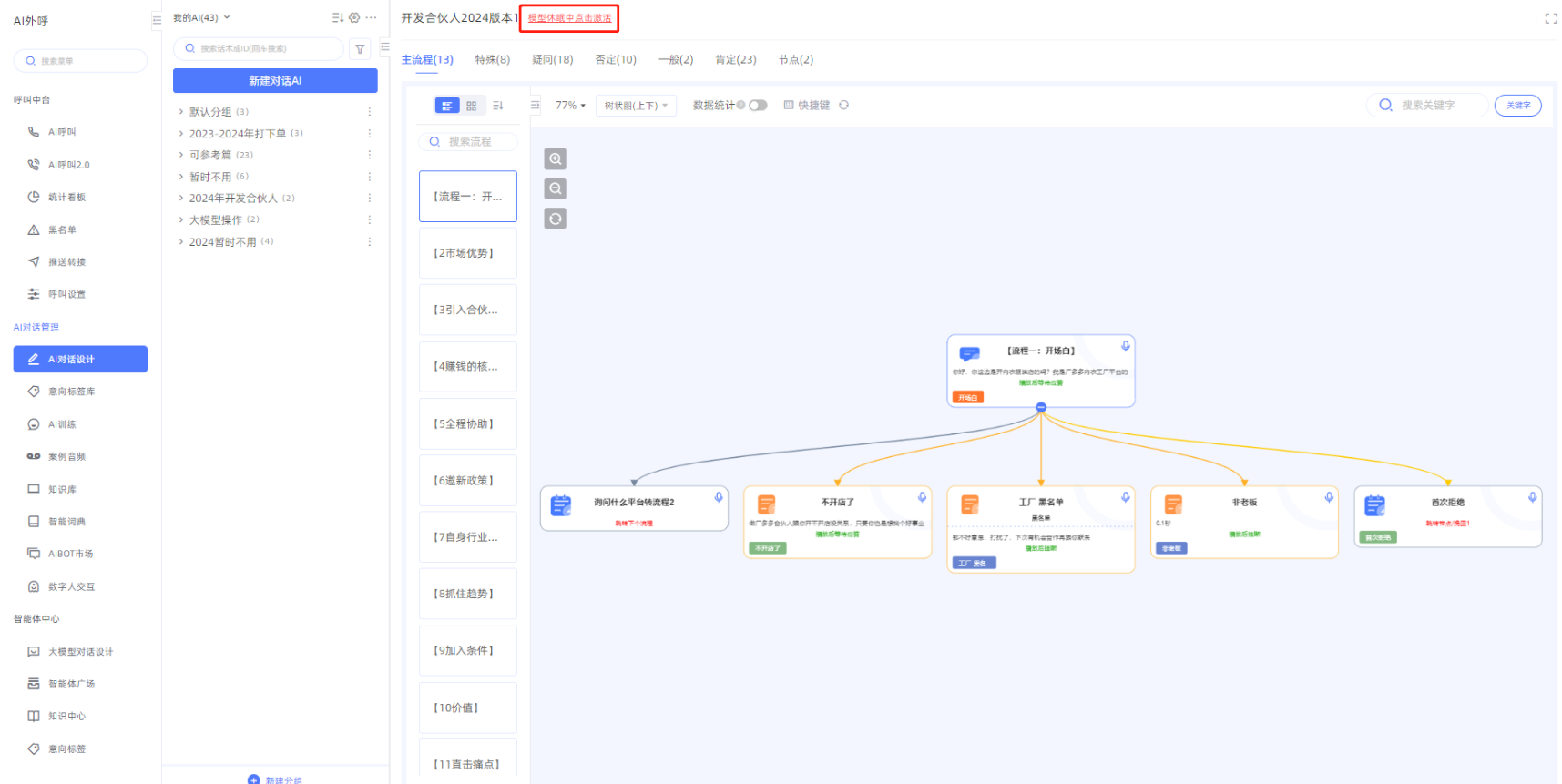Toggle the 数据统计 switch

(x=758, y=106)
